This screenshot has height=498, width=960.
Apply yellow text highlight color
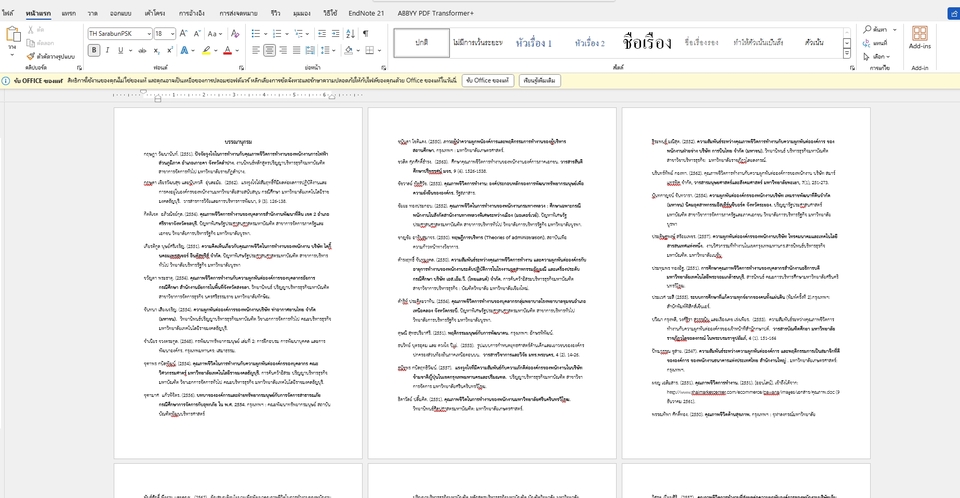[x=206, y=50]
